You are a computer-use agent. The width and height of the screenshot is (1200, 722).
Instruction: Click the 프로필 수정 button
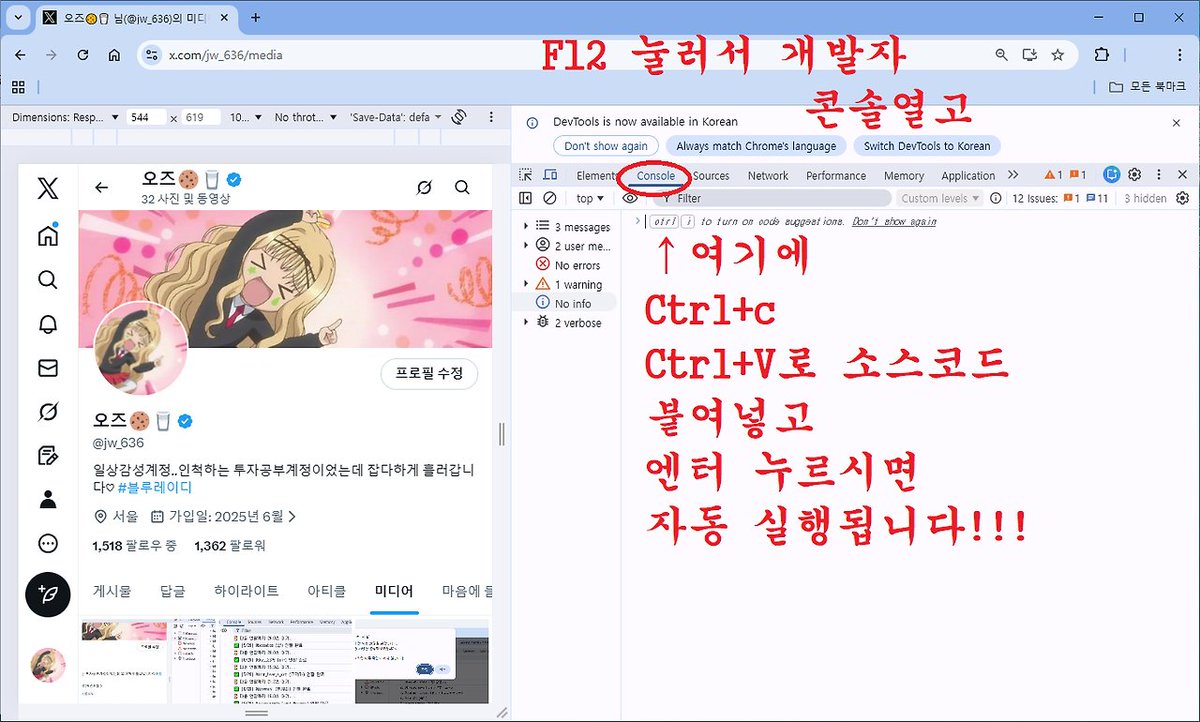pos(429,373)
